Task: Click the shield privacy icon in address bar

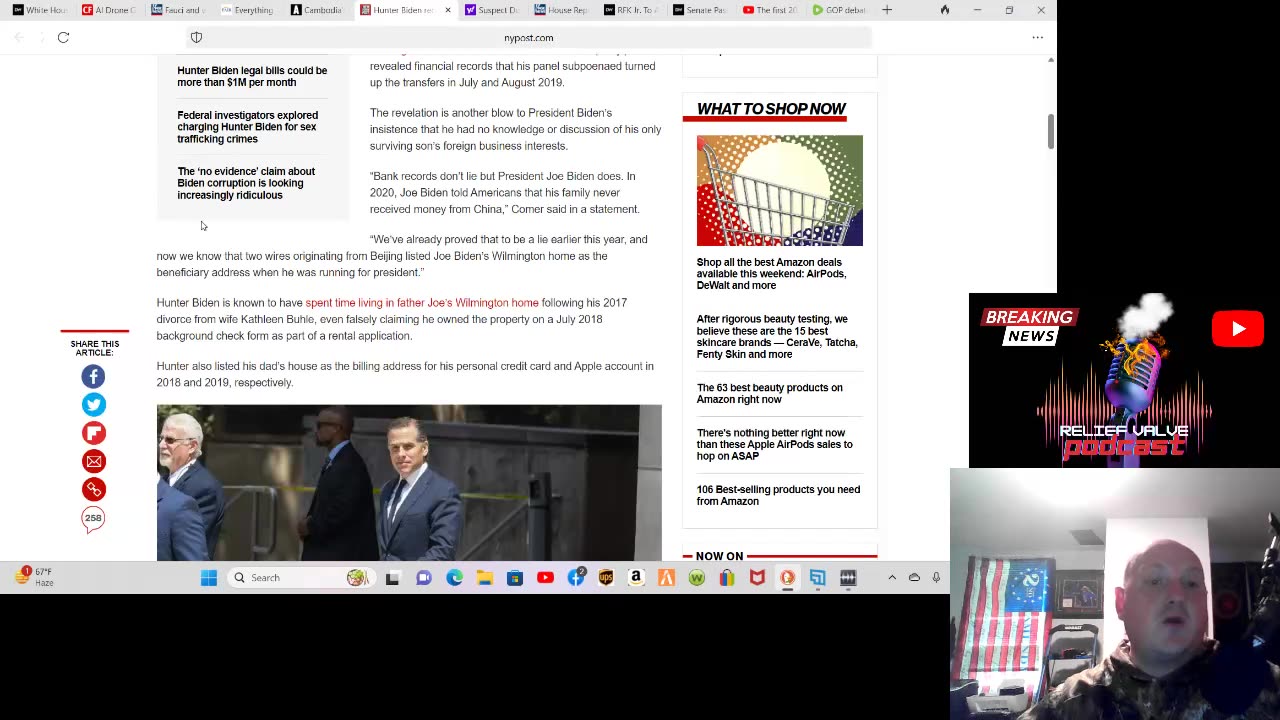Action: point(196,37)
